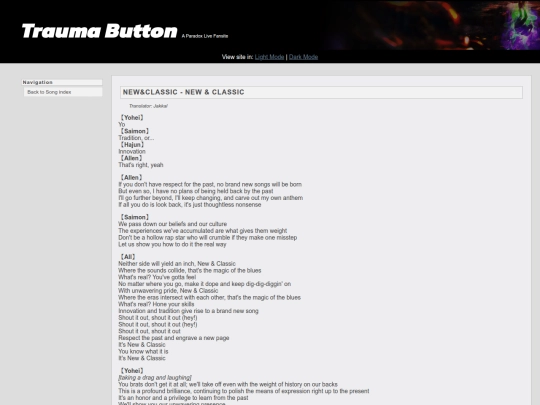540x405 pixels.
Task: Click the 'A Paradox Live Fansite' tagline
Action: [x=205, y=36]
